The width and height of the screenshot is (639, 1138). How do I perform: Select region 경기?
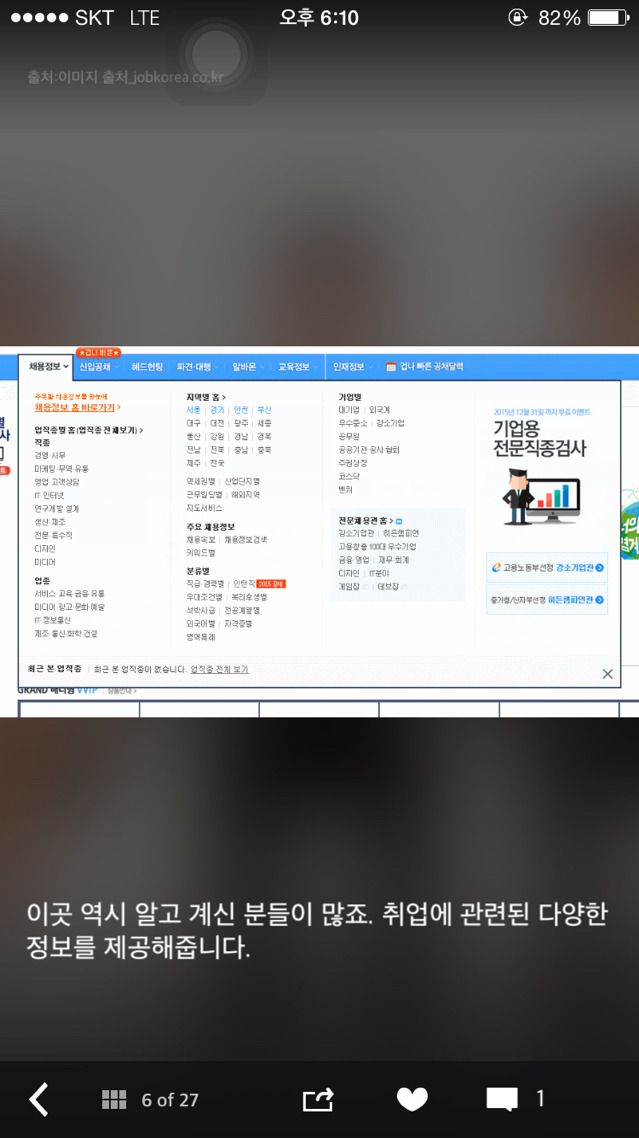(217, 410)
